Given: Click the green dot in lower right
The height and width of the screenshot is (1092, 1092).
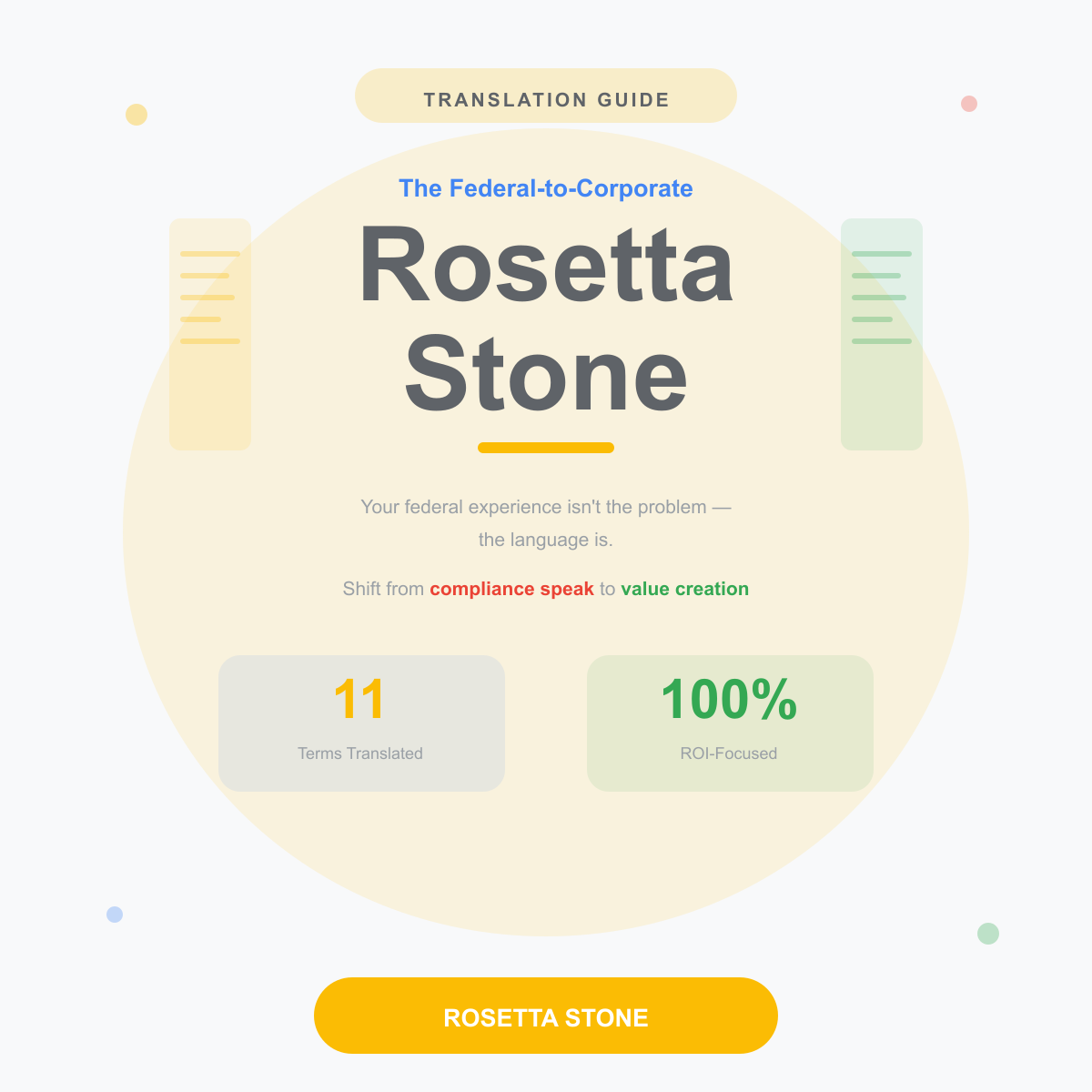Looking at the screenshot, I should tap(988, 934).
